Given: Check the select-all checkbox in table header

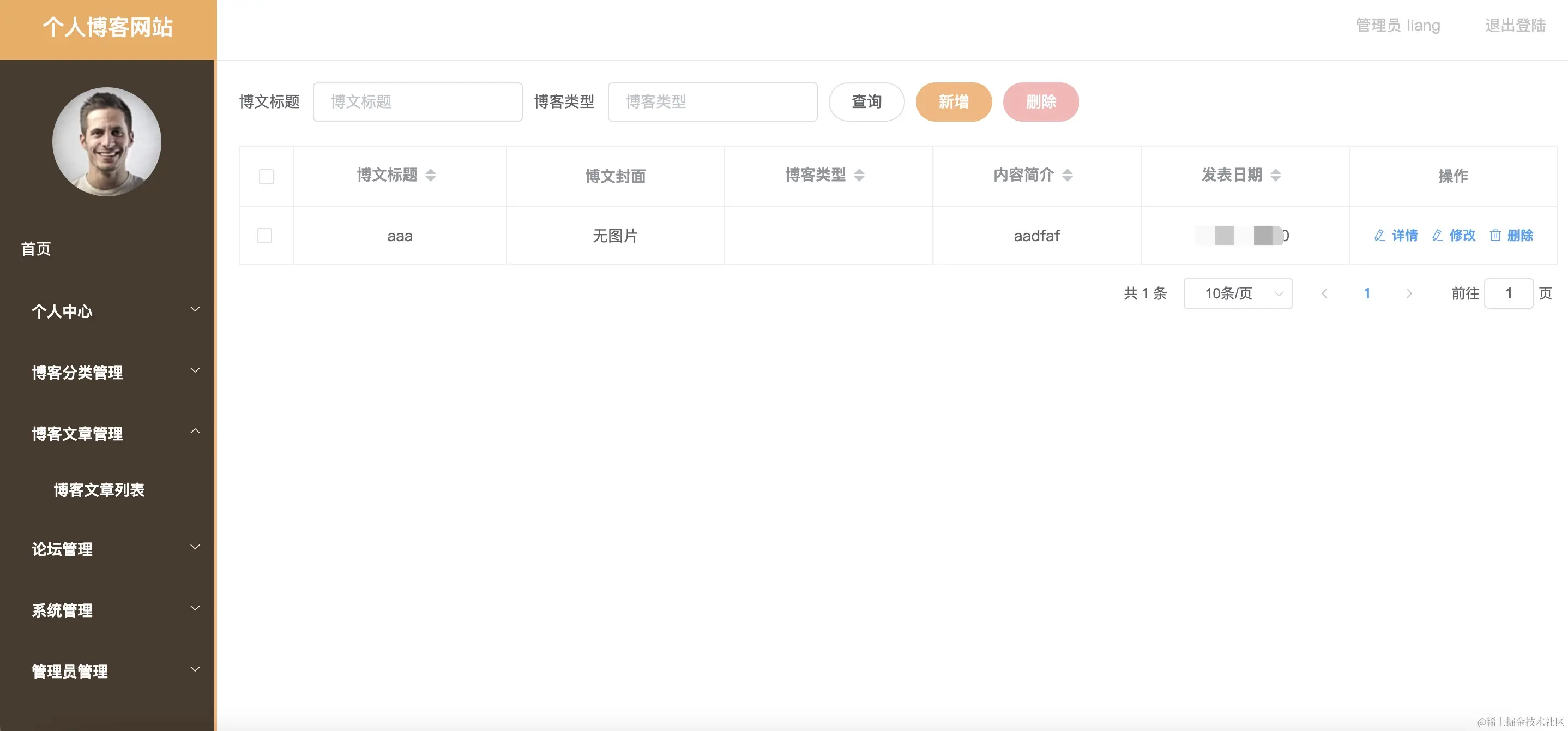Looking at the screenshot, I should pos(266,176).
